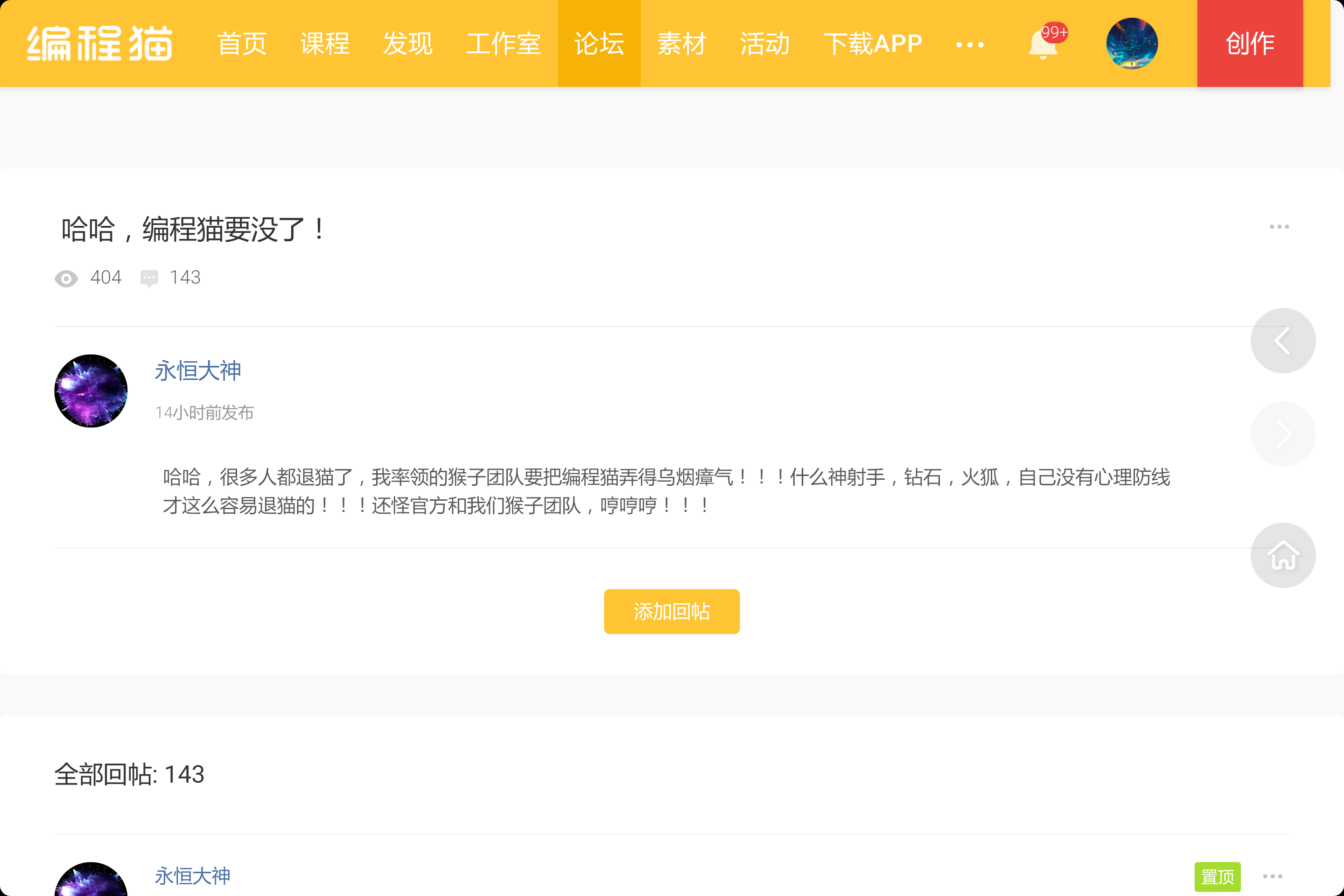Click the 编程猫 logo
The width and height of the screenshot is (1344, 896).
point(99,43)
